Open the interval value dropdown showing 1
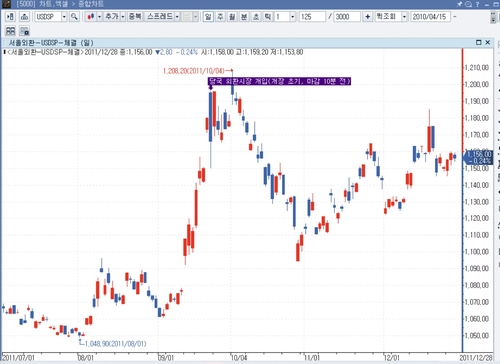The image size is (500, 364). (x=292, y=17)
